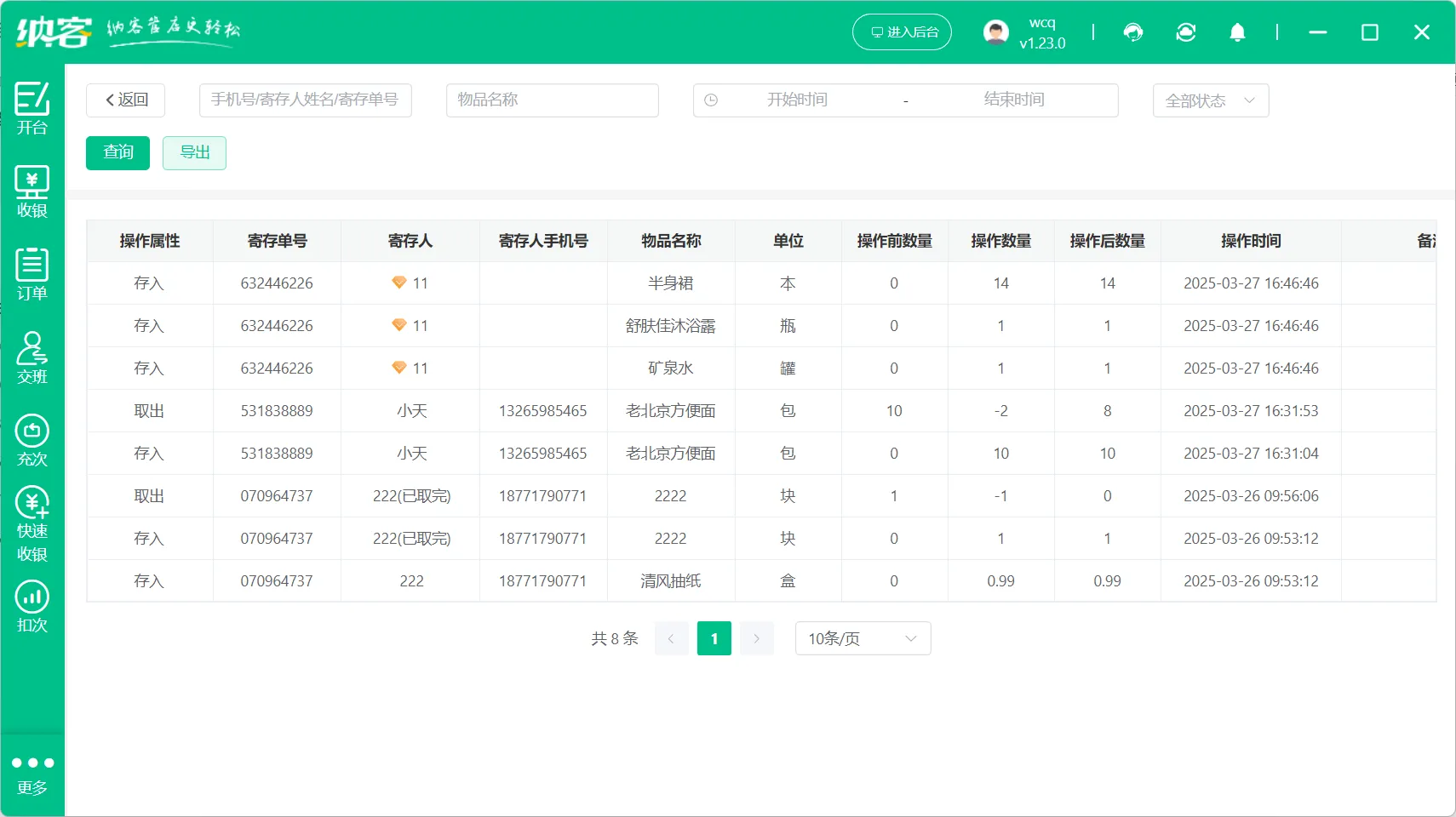Go to 订单 orders in sidebar
This screenshot has width=1456, height=817.
[x=32, y=274]
